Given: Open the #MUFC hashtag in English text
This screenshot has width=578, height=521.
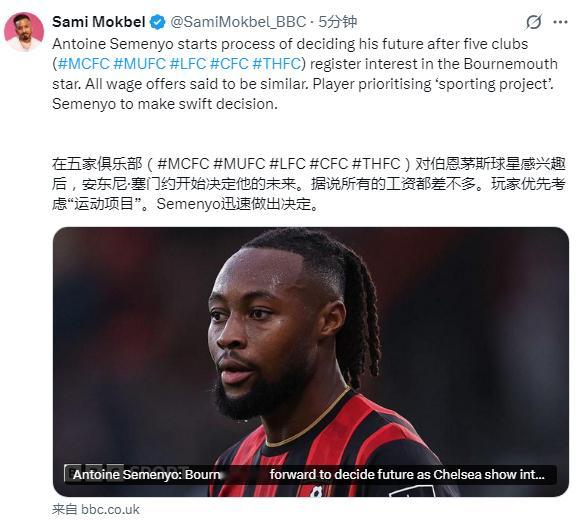Looking at the screenshot, I should click(x=139, y=64).
